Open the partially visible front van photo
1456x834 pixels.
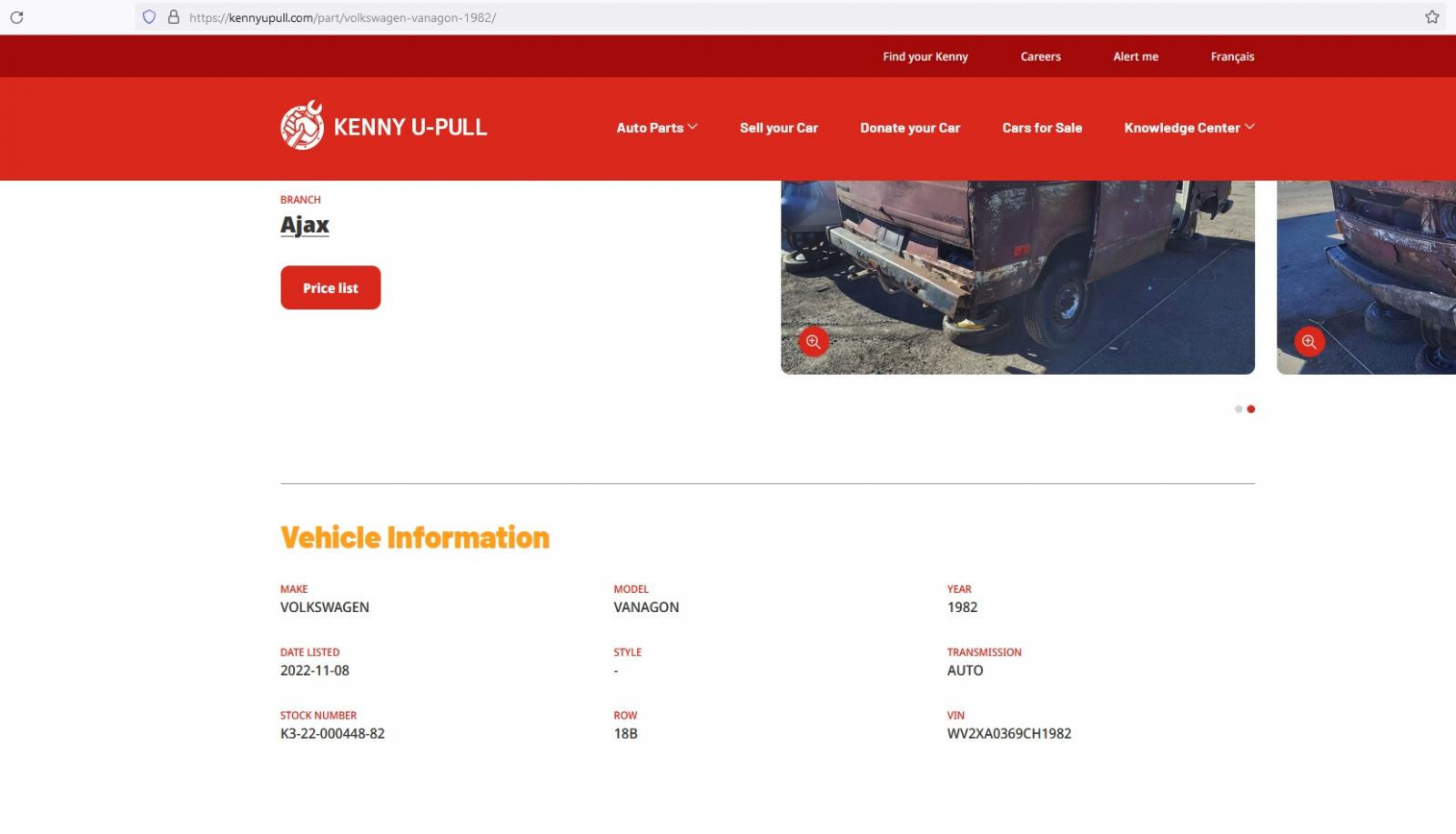pos(1366,277)
